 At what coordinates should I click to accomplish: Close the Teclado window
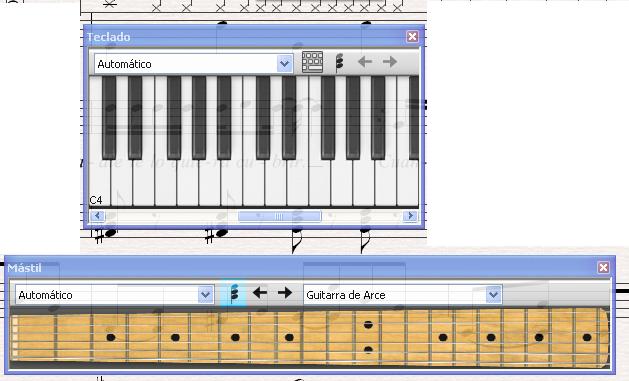tap(412, 36)
